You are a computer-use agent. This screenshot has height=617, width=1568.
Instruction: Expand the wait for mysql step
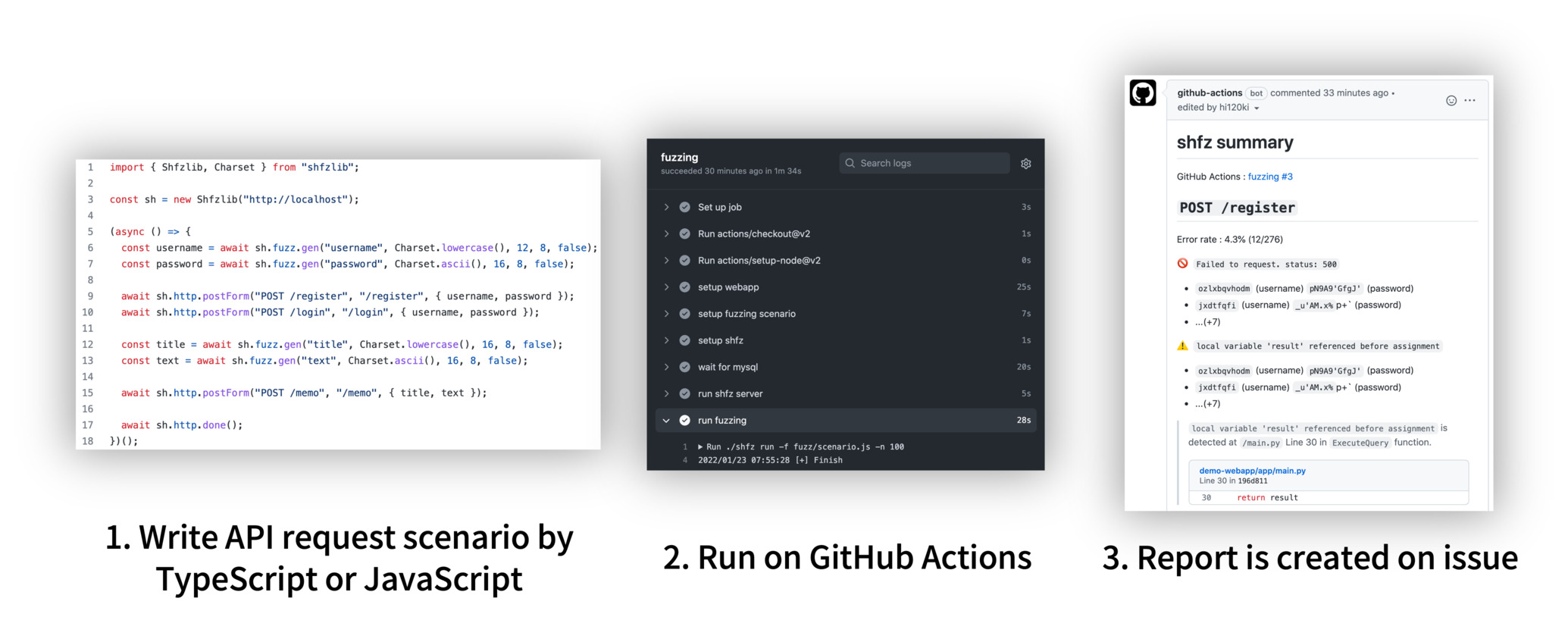tap(666, 367)
